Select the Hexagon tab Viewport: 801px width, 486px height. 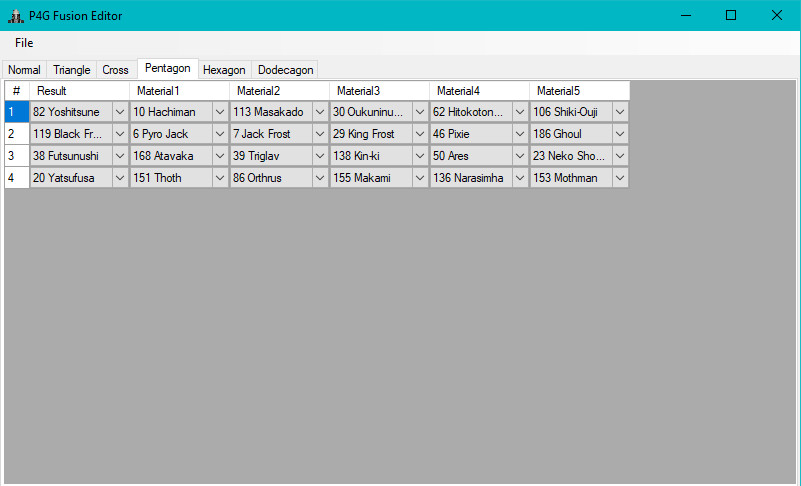click(224, 70)
